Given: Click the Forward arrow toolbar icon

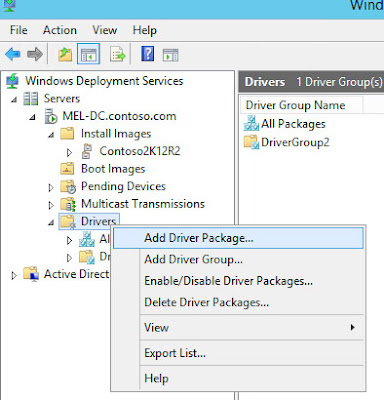Looking at the screenshot, I should [35, 54].
